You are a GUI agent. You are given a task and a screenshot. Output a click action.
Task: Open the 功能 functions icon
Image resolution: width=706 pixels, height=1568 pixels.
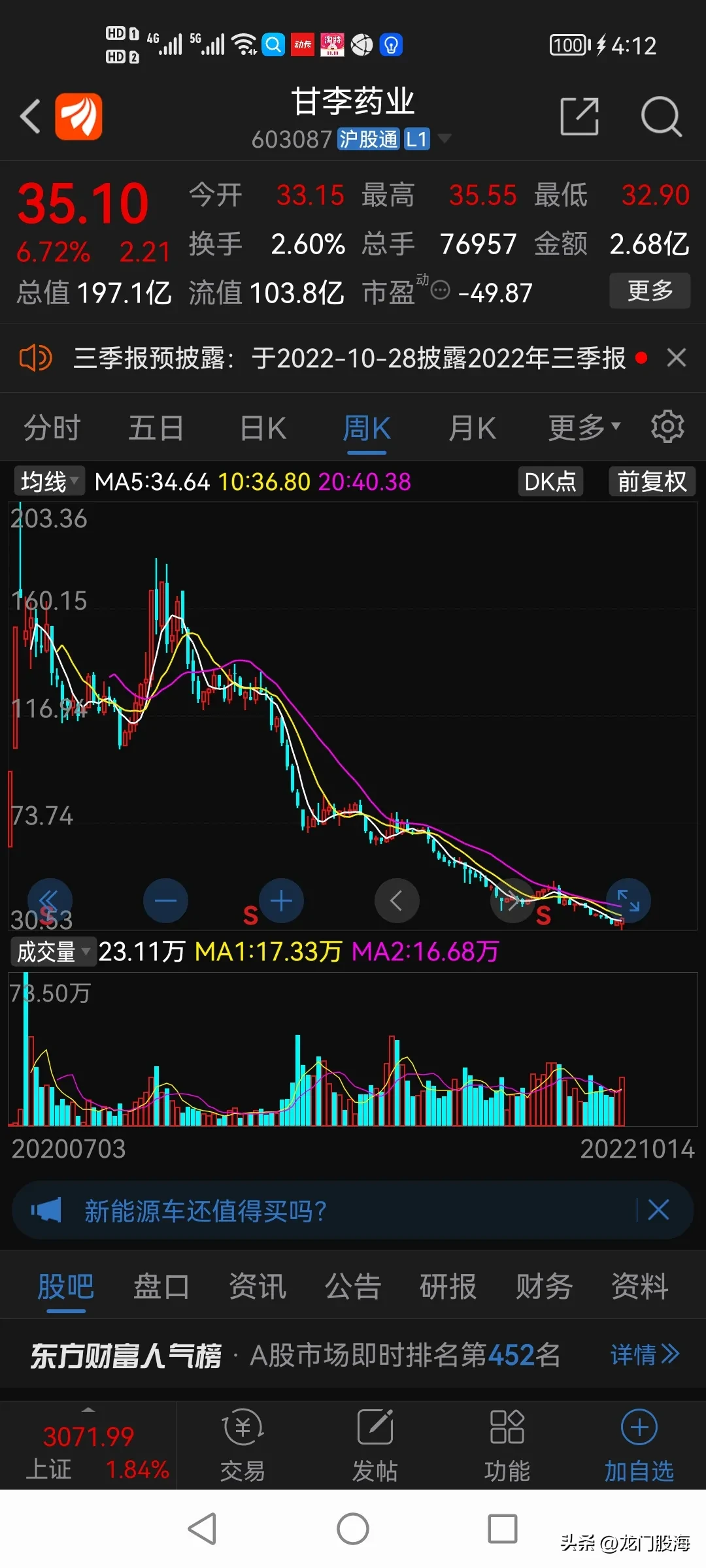tap(507, 1445)
